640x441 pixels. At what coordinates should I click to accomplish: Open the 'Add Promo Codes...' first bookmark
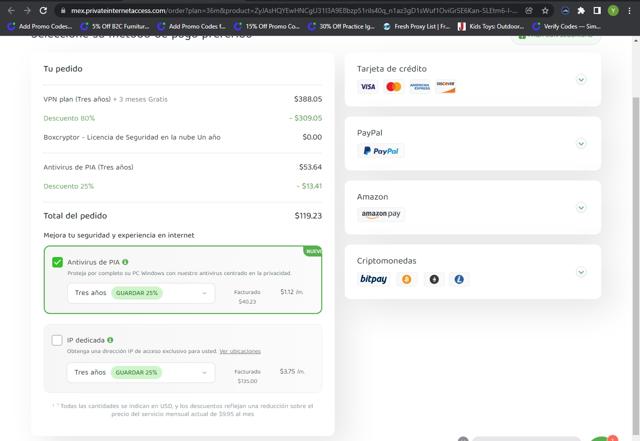point(40,27)
